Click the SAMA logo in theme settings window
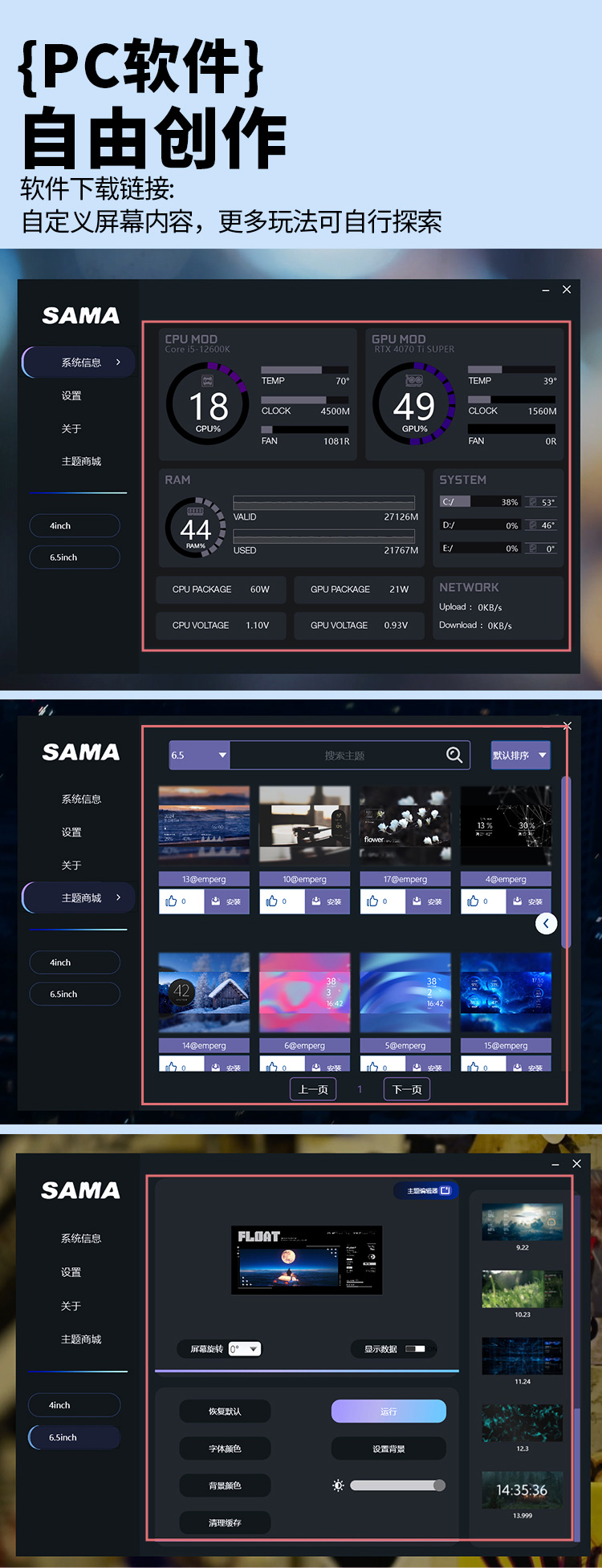 tap(80, 1191)
